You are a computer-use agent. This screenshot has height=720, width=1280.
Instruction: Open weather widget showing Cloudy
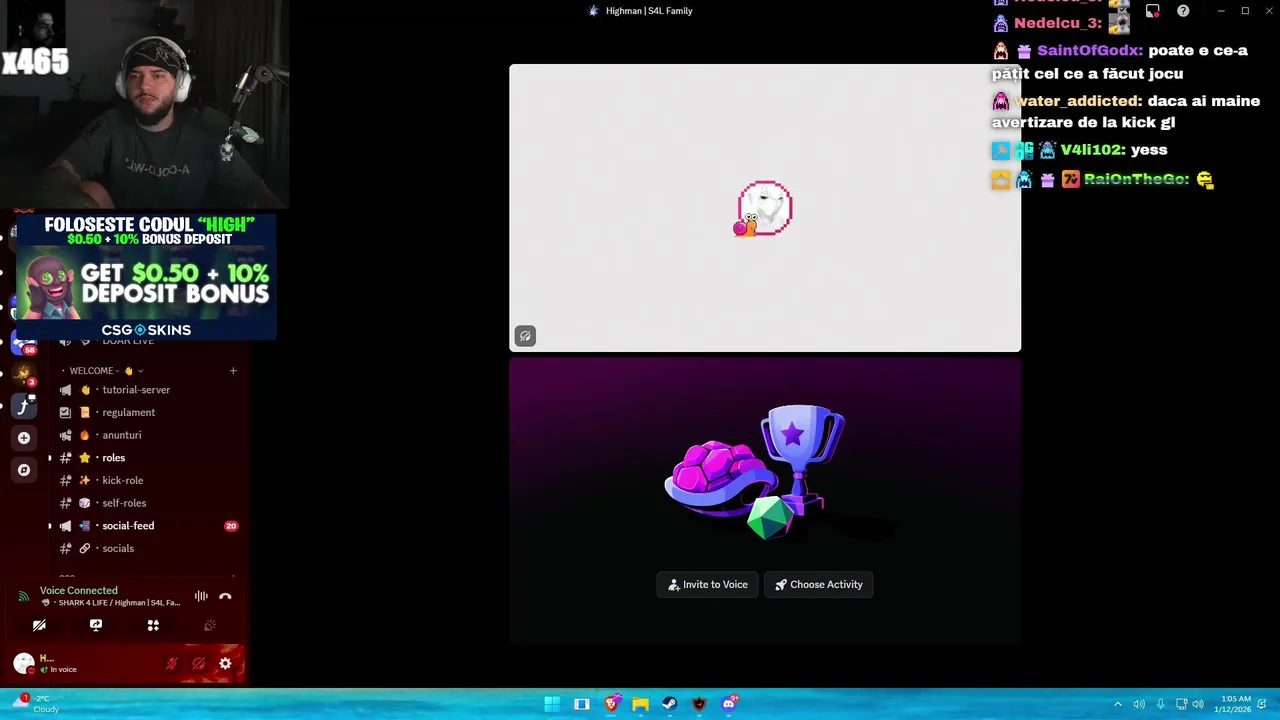37,704
